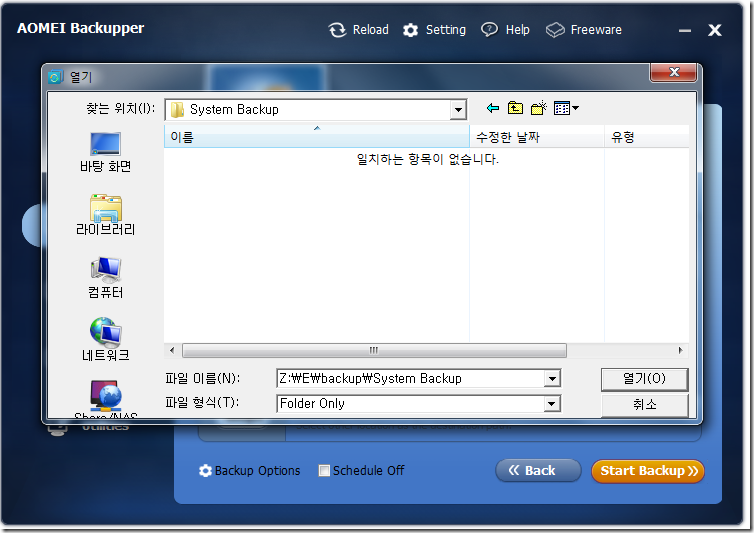
Task: Select 컴퓨터 in places sidebar
Action: click(x=105, y=278)
